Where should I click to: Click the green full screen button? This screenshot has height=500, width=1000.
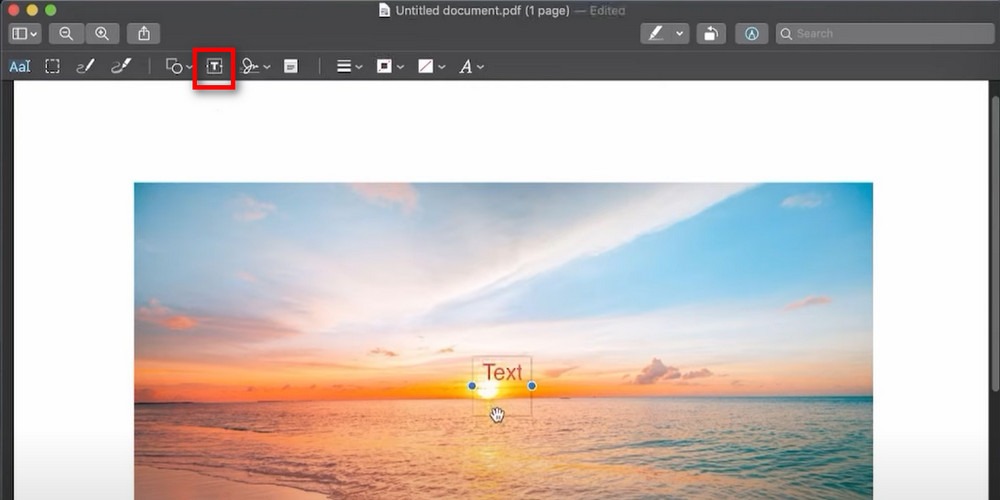[x=50, y=10]
